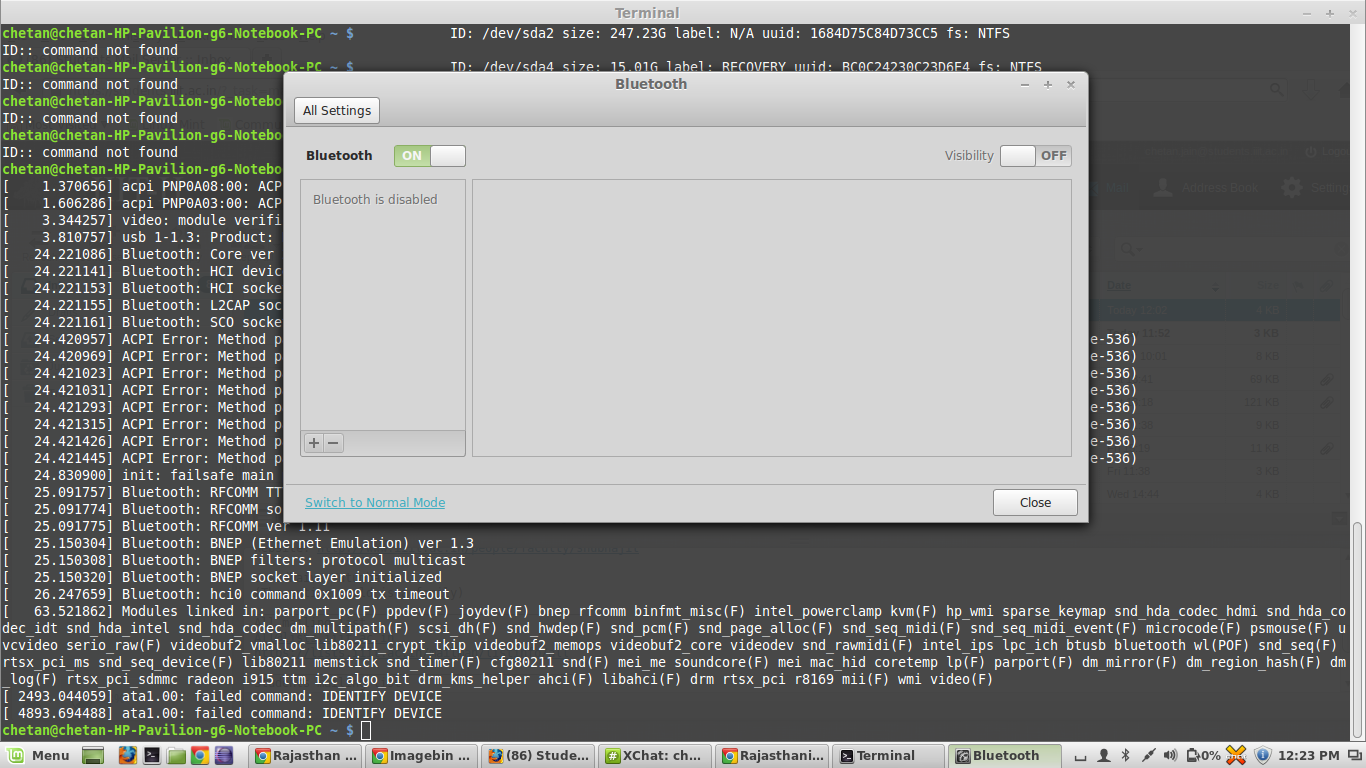Click the show desktop icon in panel
1366x768 pixels.
(93, 755)
